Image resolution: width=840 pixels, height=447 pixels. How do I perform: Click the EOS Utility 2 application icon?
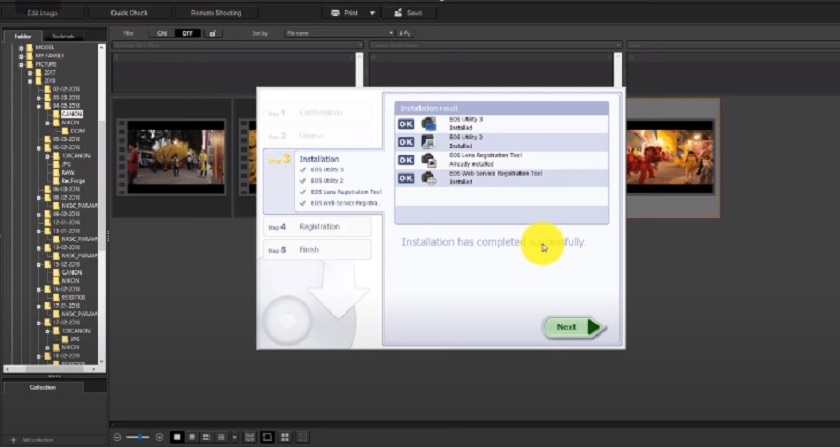click(429, 142)
